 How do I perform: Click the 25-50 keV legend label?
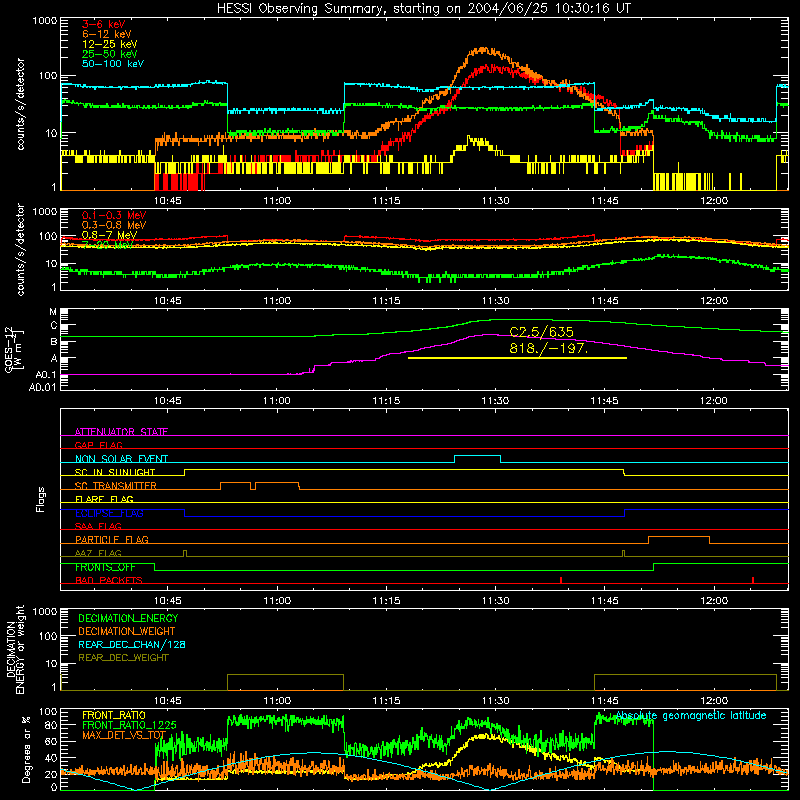pos(109,54)
